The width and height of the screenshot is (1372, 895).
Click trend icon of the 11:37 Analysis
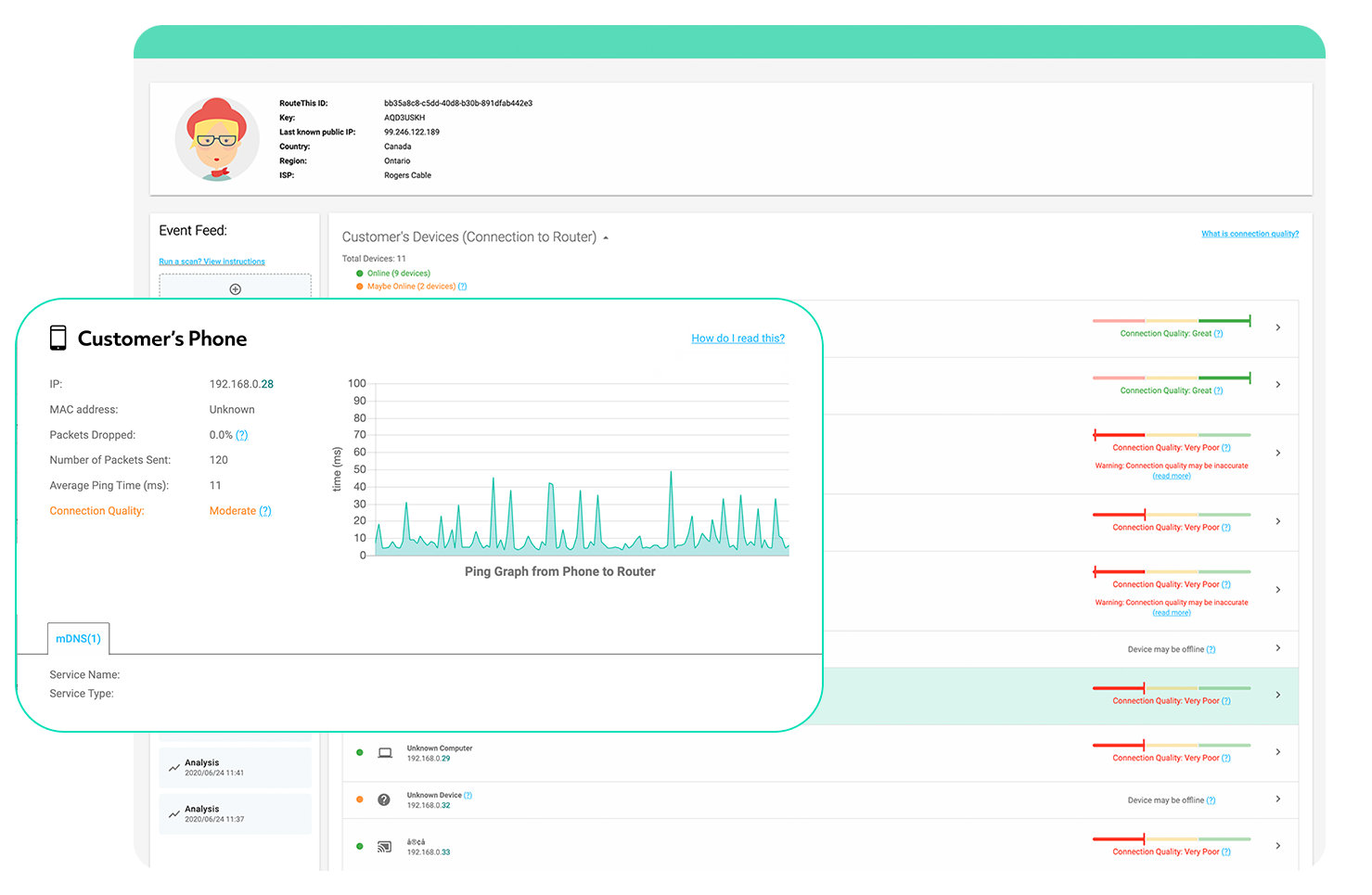[x=174, y=814]
